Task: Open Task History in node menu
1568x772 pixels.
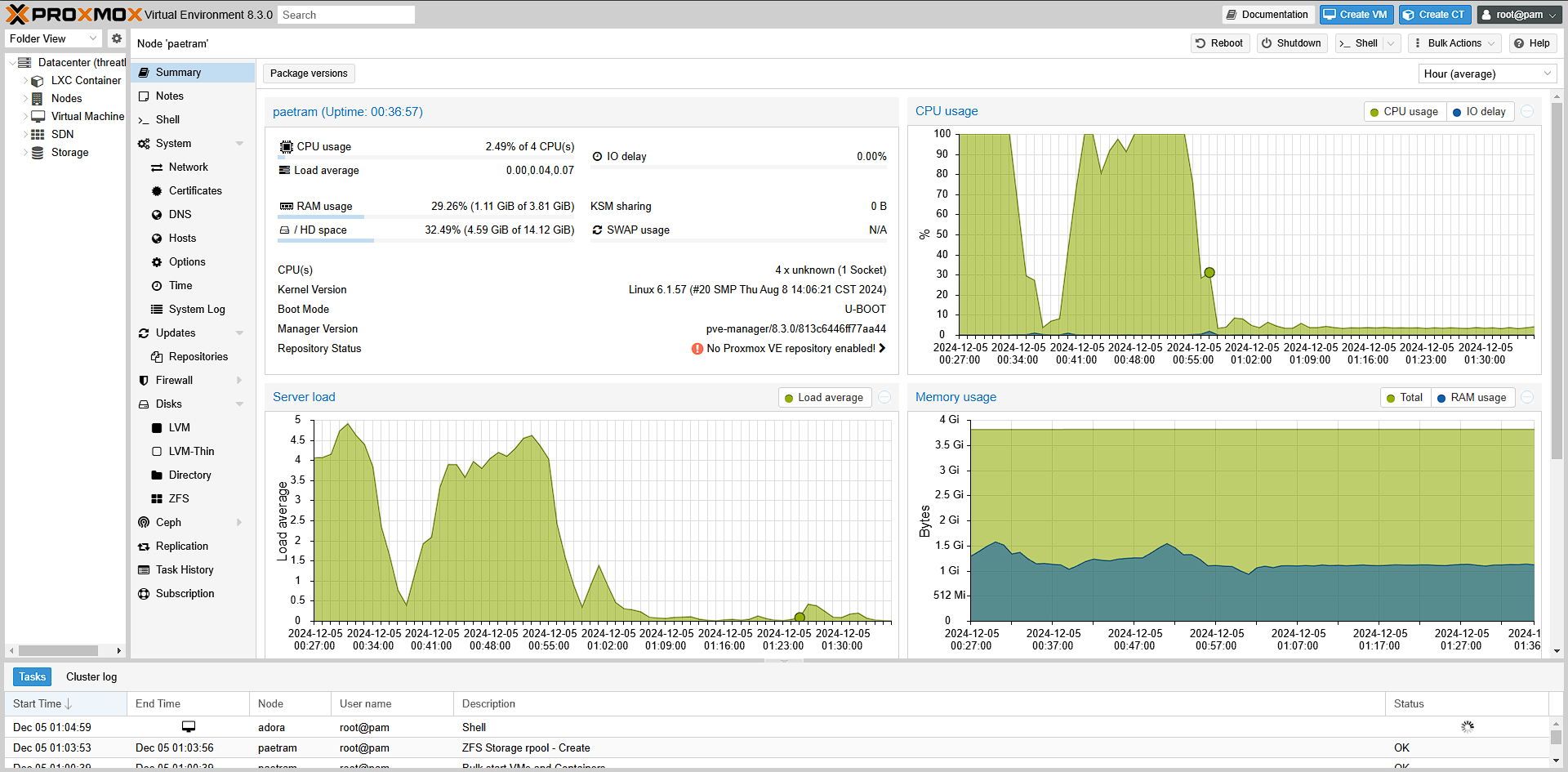Action: pyautogui.click(x=193, y=570)
